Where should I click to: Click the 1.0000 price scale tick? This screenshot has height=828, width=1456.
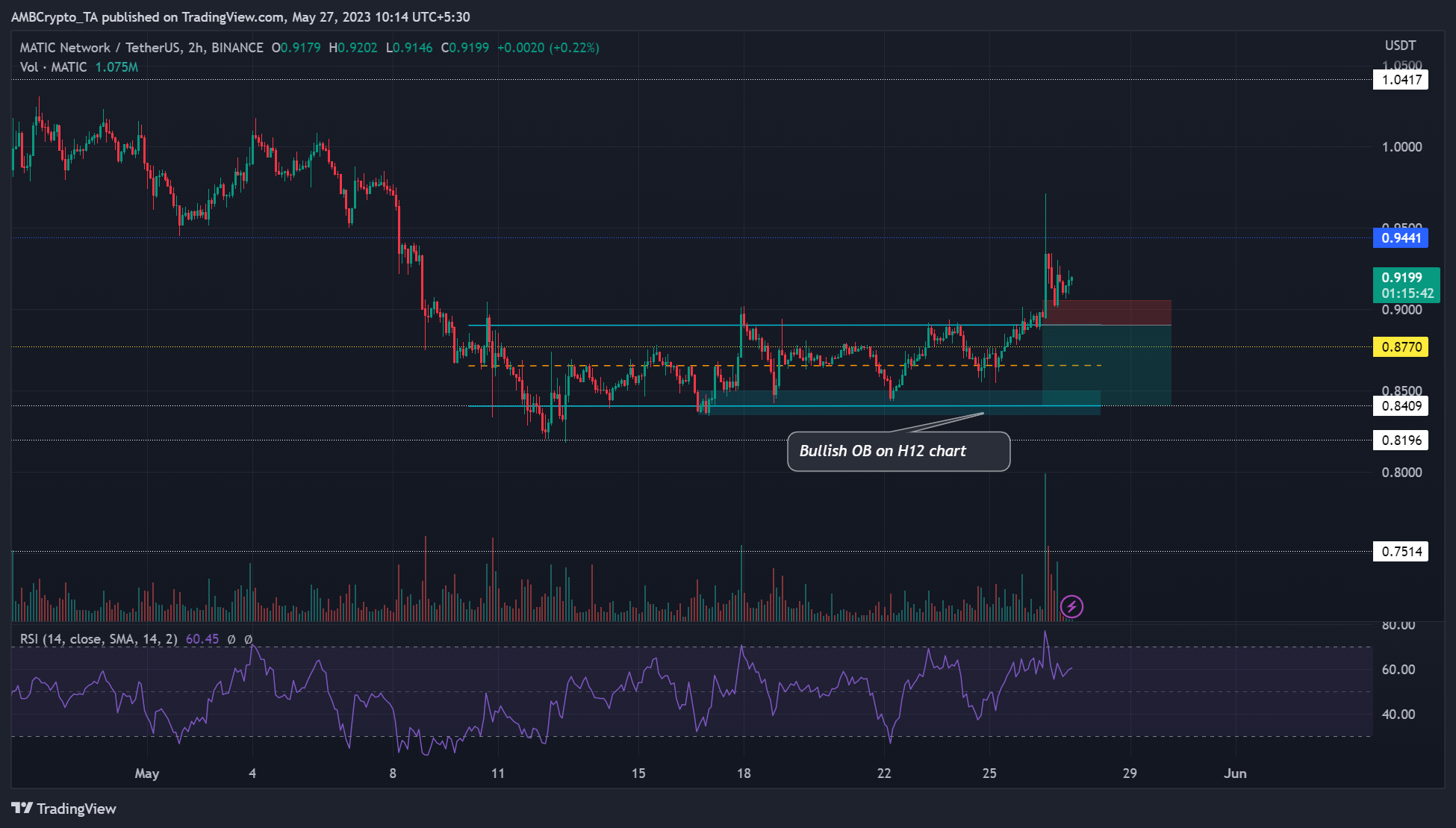coord(1401,147)
